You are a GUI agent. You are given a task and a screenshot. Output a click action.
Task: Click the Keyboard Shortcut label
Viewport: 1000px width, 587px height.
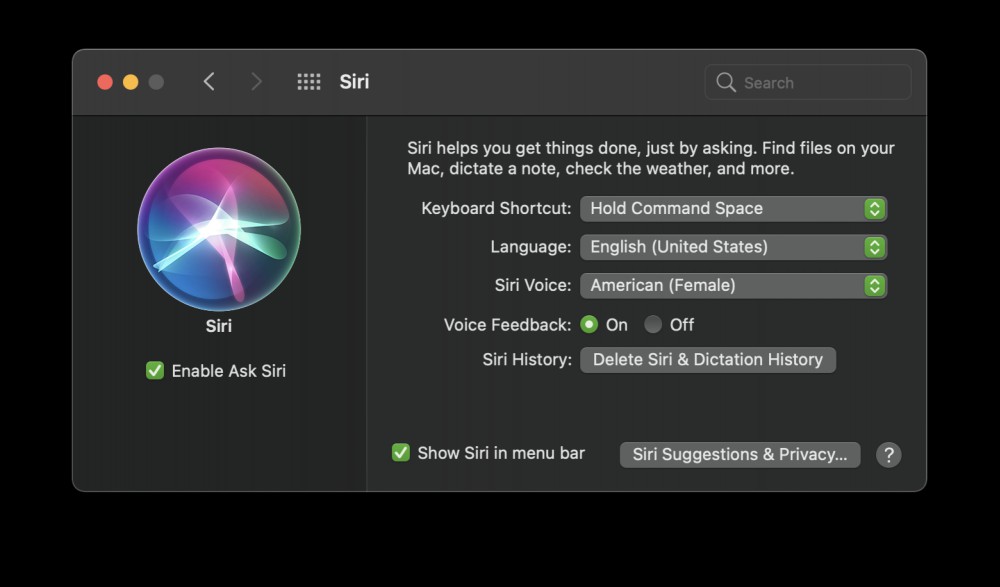pyautogui.click(x=496, y=209)
